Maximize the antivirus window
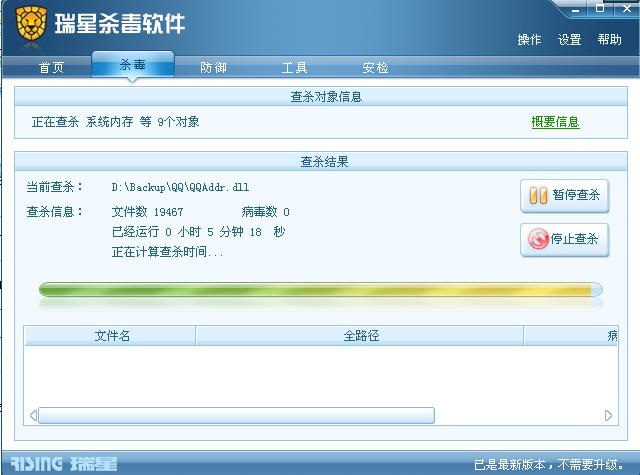 600,8
